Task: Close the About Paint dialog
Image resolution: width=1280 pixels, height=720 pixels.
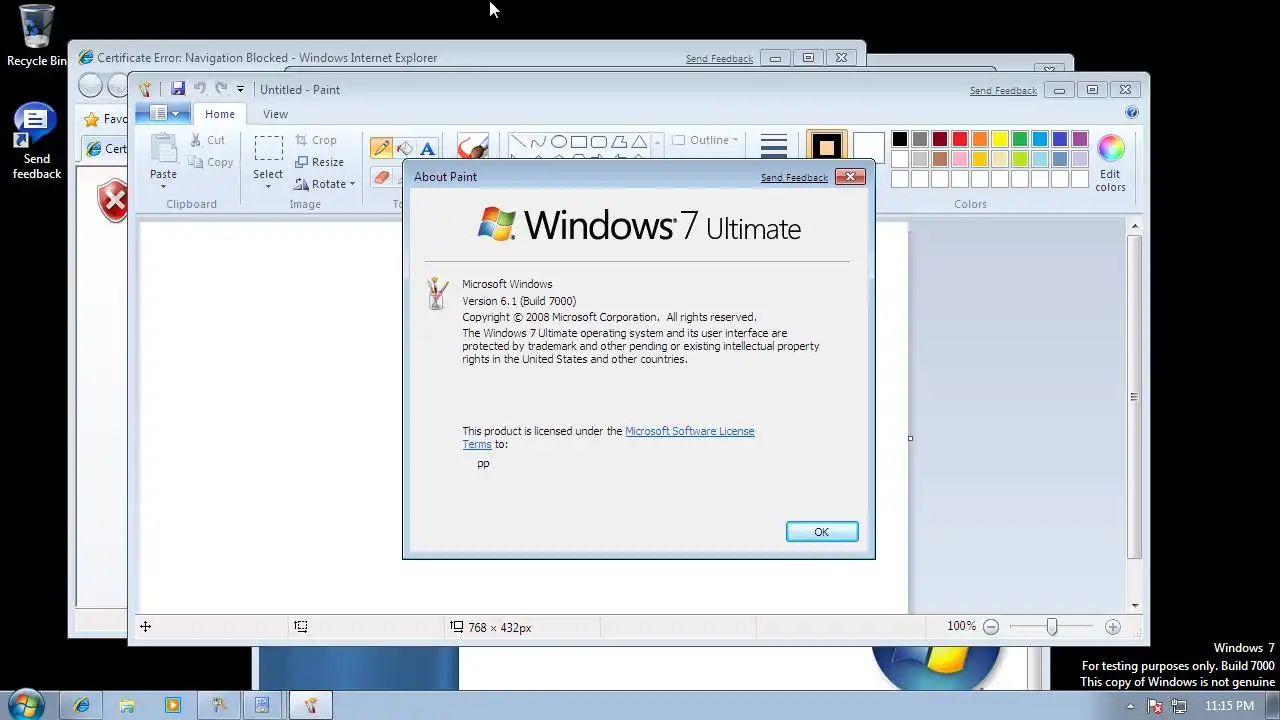Action: tap(850, 177)
